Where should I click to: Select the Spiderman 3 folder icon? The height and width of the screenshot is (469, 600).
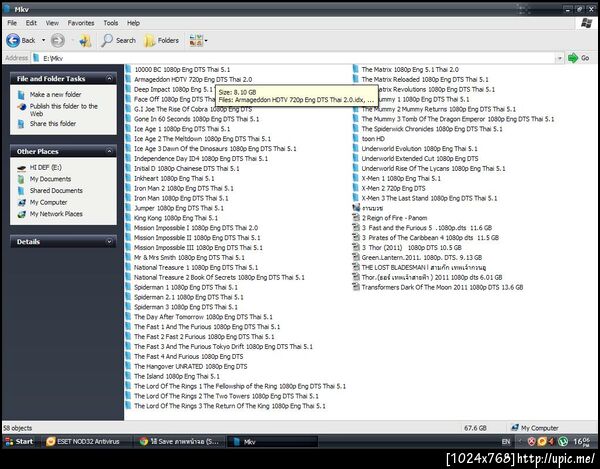[128, 307]
